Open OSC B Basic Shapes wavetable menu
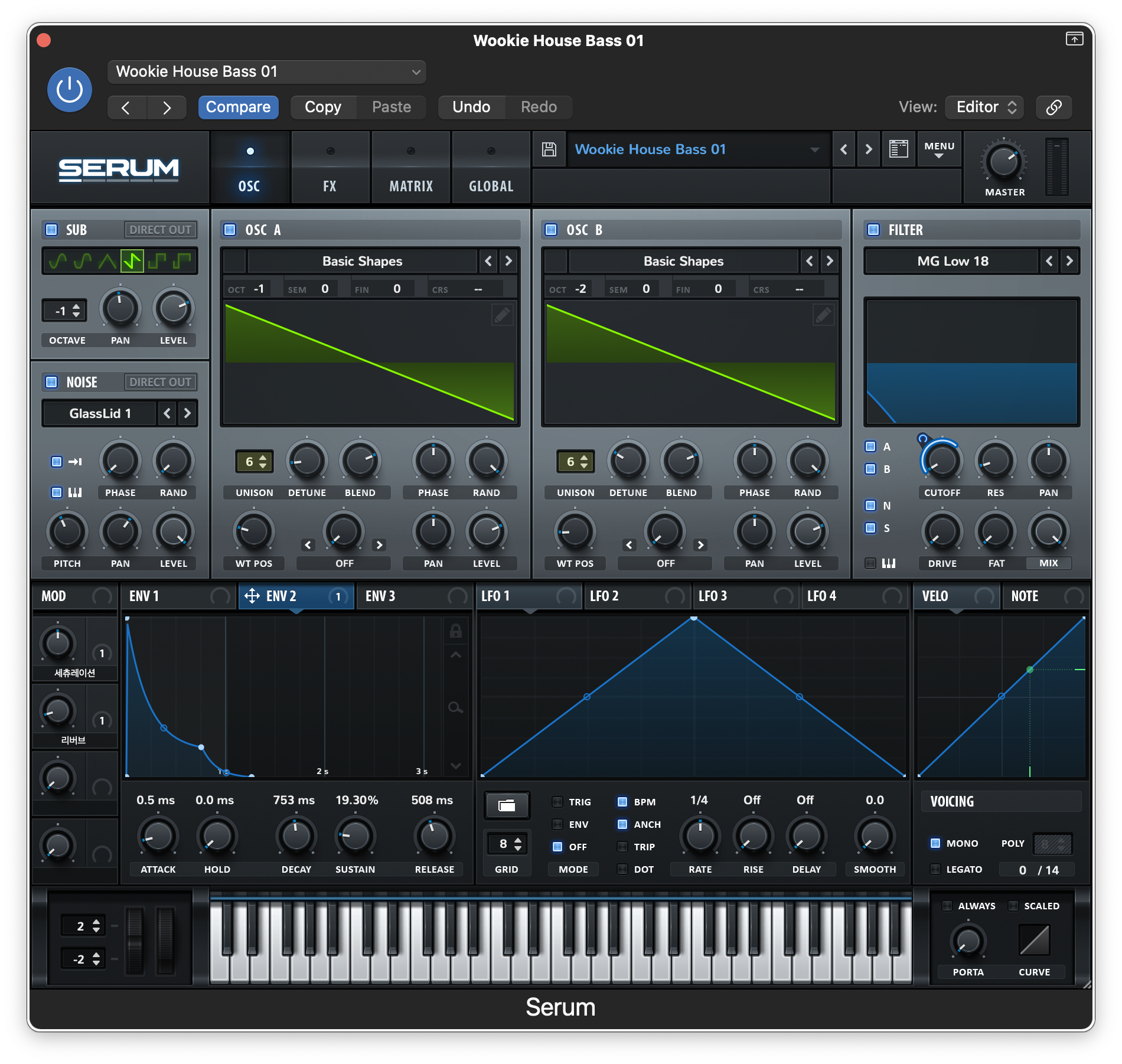This screenshot has height=1064, width=1122. [683, 261]
